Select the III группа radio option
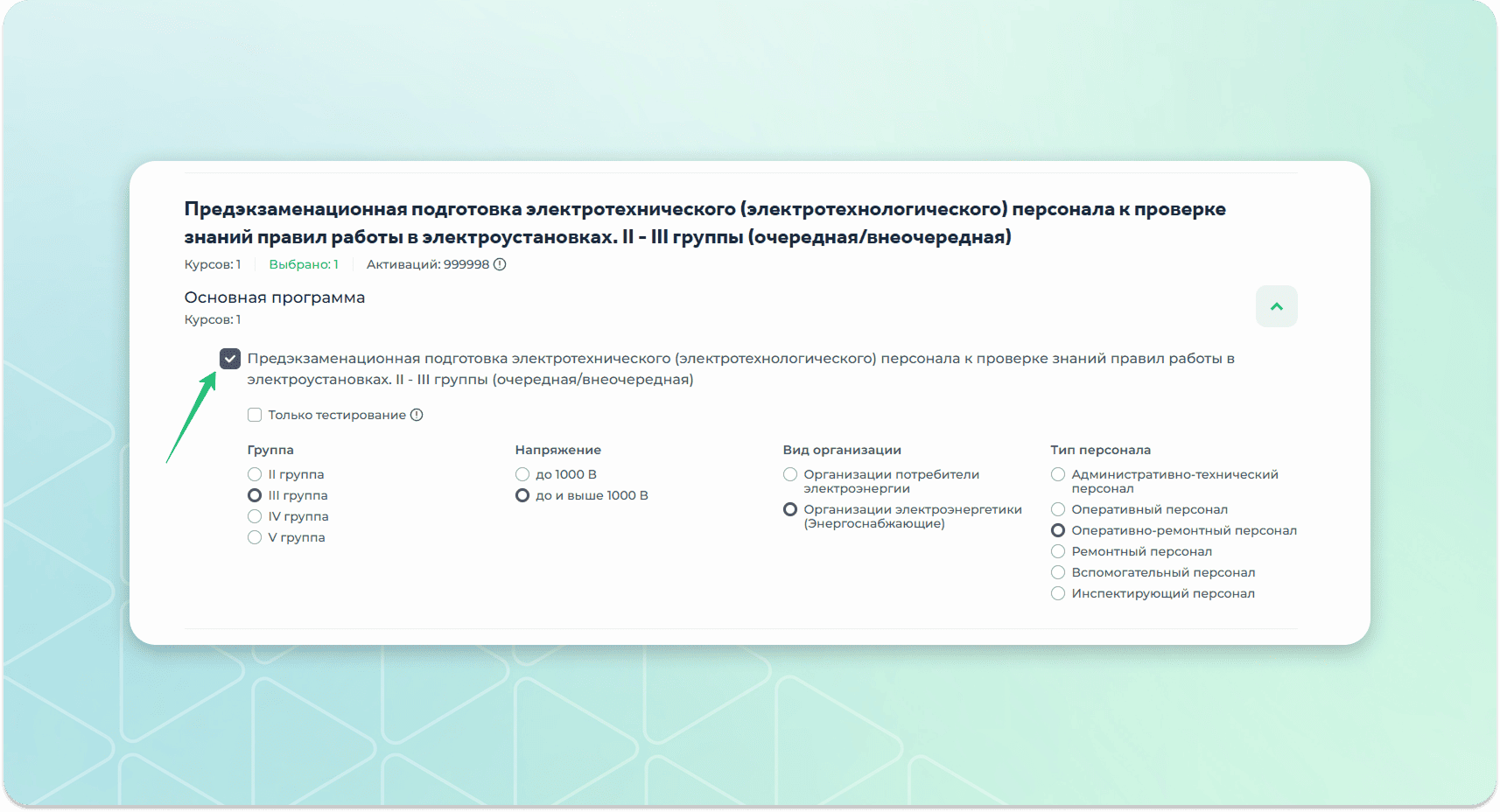1500x812 pixels. tap(255, 495)
